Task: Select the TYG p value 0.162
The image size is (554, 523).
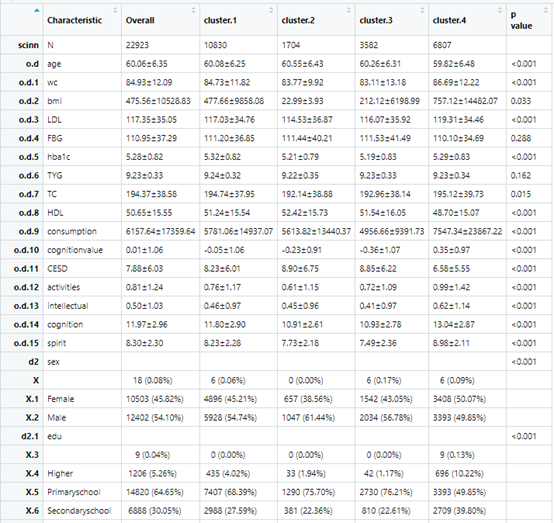Action: [x=520, y=176]
